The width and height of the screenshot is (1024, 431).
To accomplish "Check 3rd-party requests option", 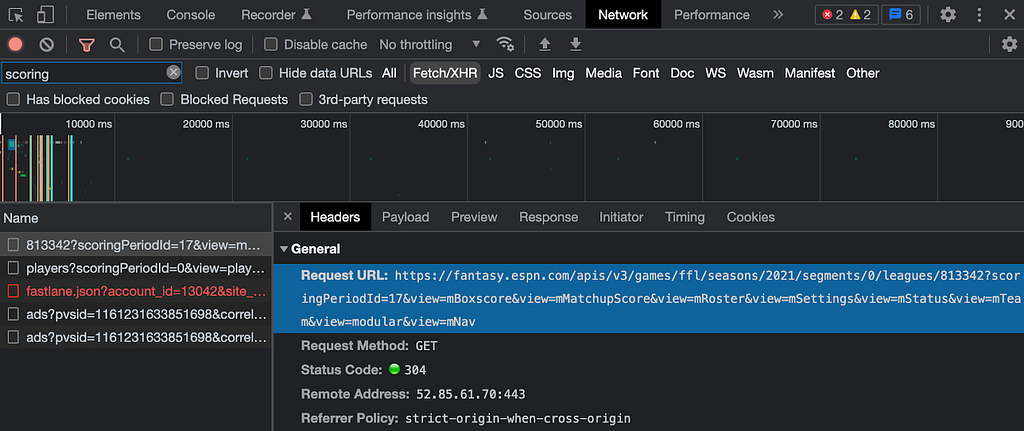I will pyautogui.click(x=305, y=99).
